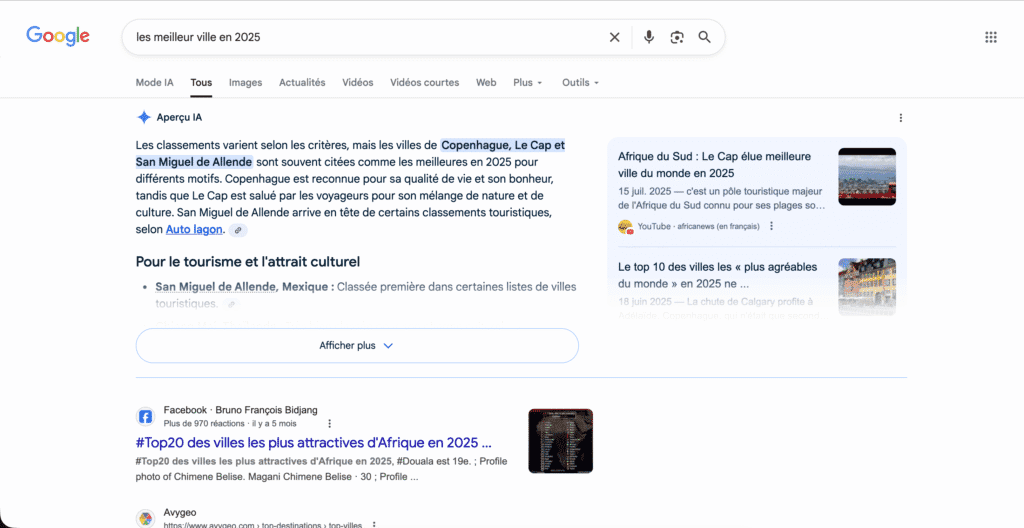The height and width of the screenshot is (528, 1024).
Task: Click top 10 villes article thumbnail
Action: pyautogui.click(x=867, y=286)
